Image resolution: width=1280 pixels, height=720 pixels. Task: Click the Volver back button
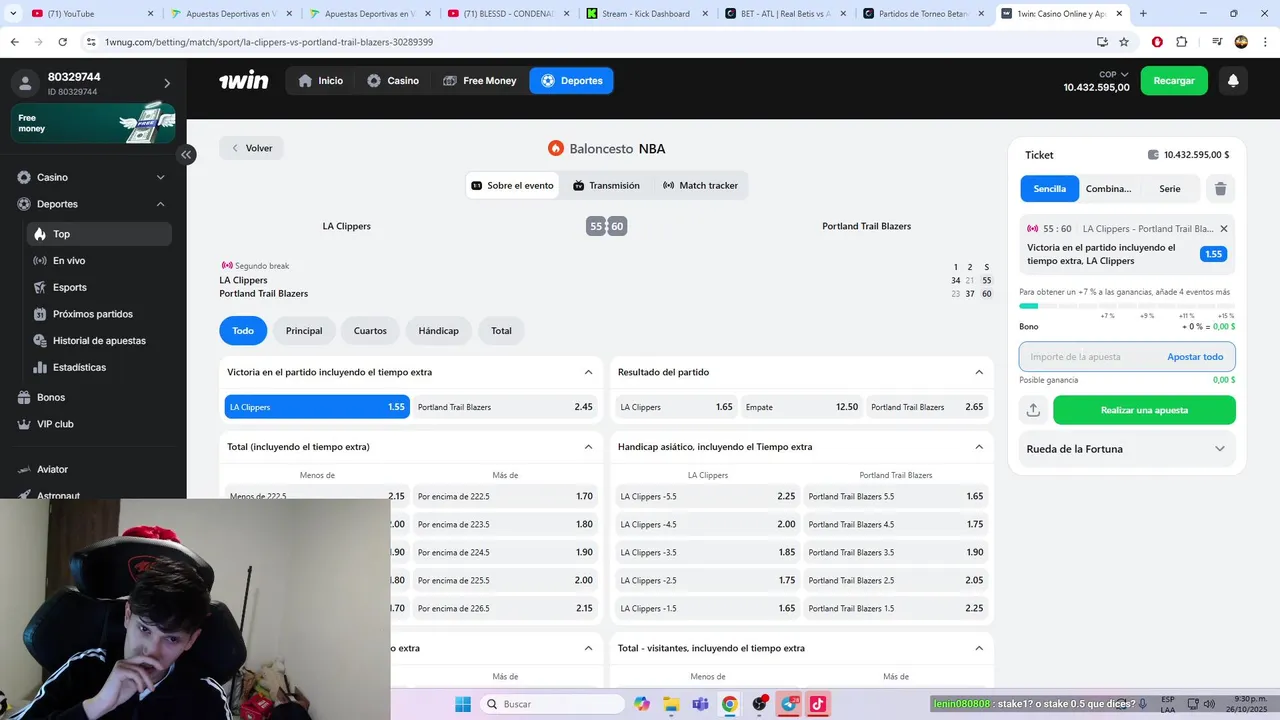click(x=252, y=148)
